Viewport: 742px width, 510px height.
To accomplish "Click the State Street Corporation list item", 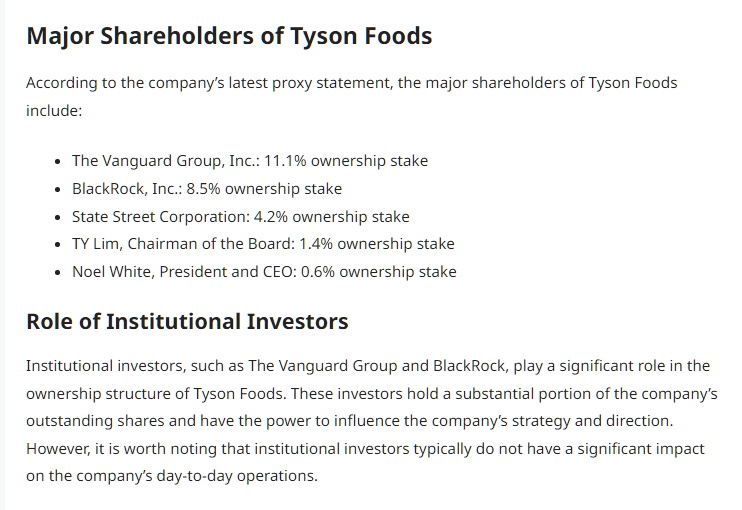I will (240, 216).
